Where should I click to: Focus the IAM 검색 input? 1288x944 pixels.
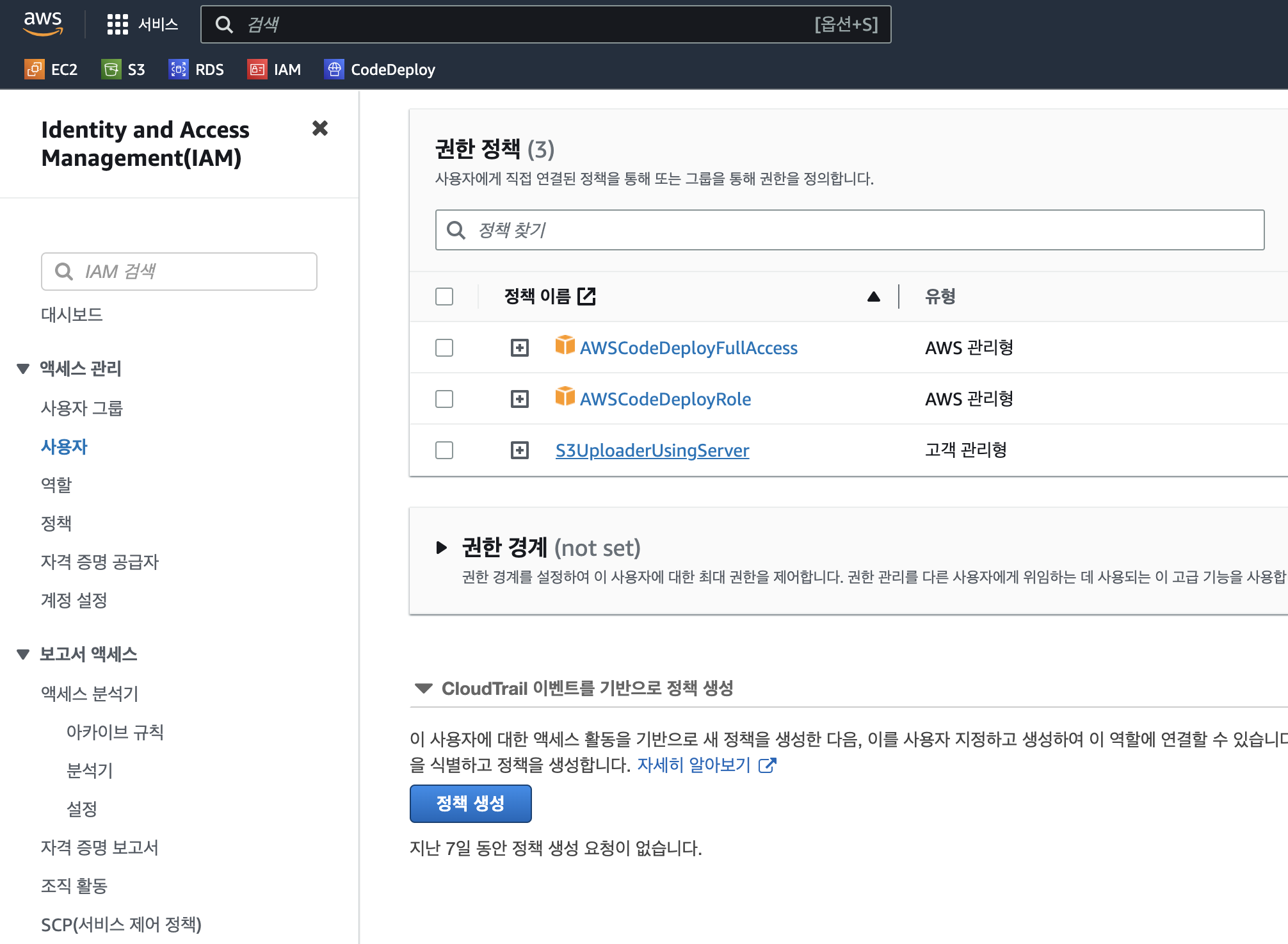(179, 272)
